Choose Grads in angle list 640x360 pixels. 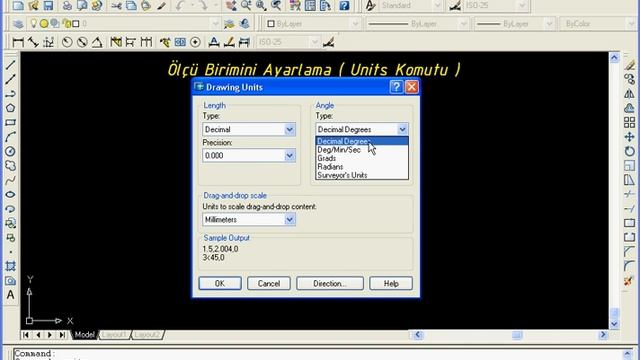coord(362,158)
